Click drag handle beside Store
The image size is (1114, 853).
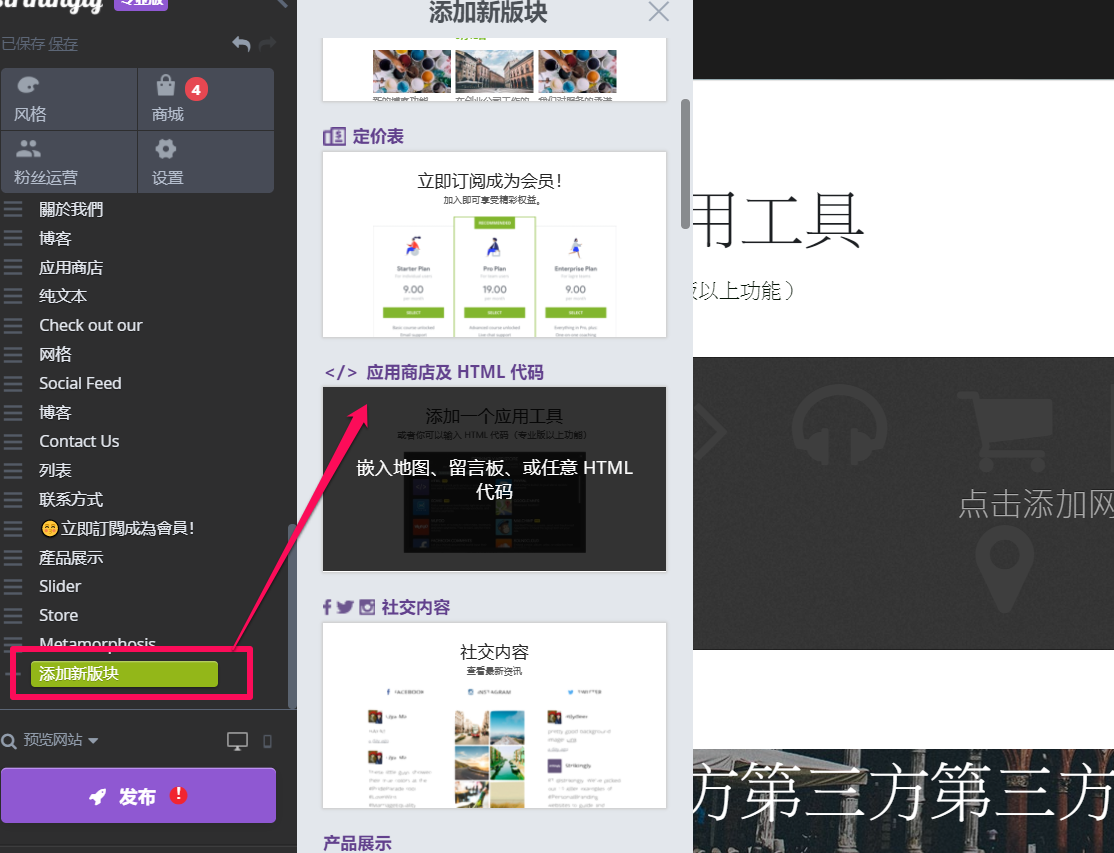coord(13,615)
